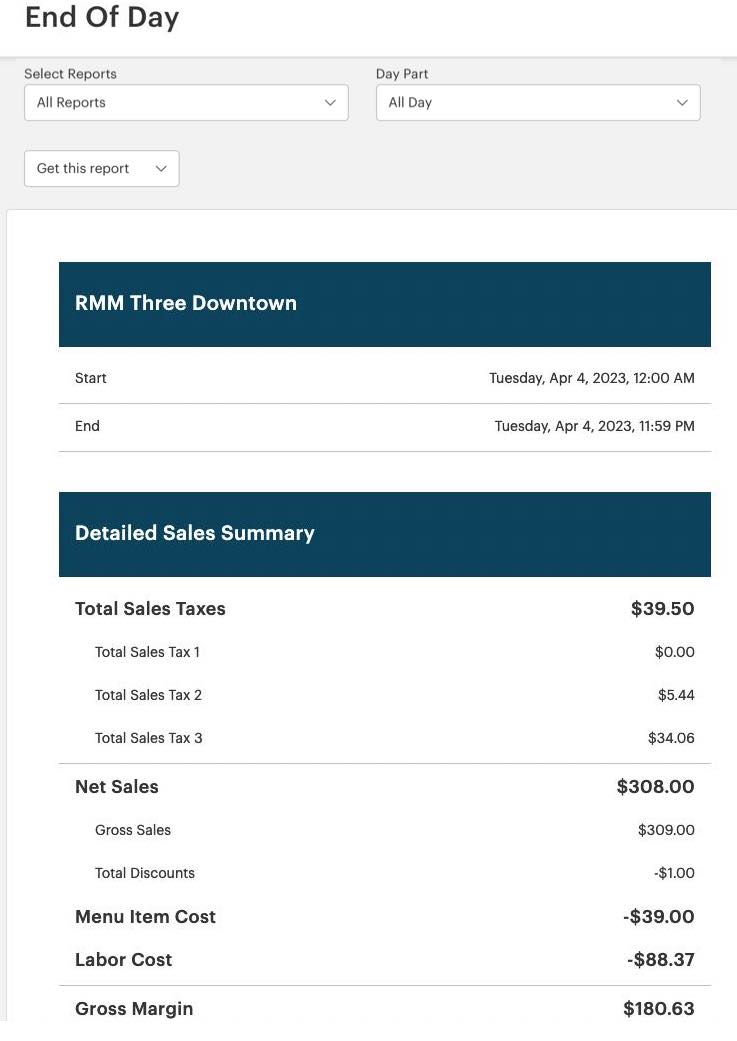The height and width of the screenshot is (1041, 737).
Task: Select the Detailed Sales Summary header
Action: click(195, 534)
